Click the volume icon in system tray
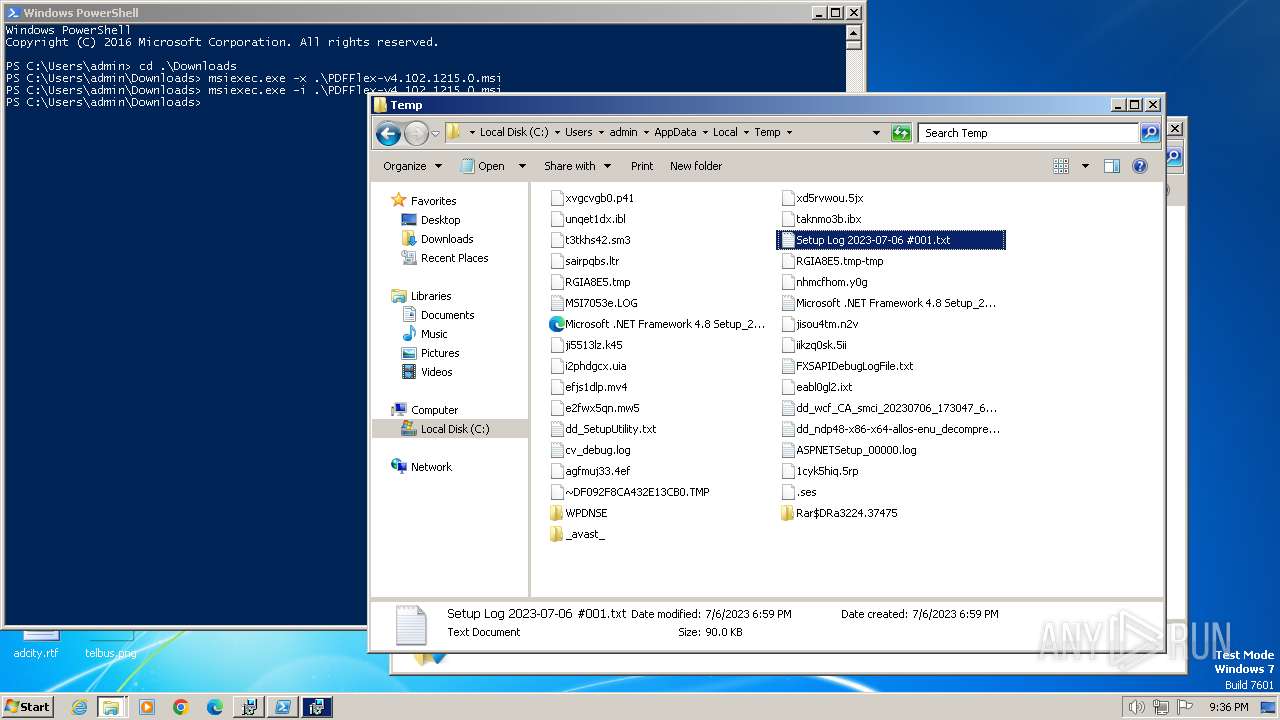This screenshot has height=720, width=1280. (x=1136, y=707)
